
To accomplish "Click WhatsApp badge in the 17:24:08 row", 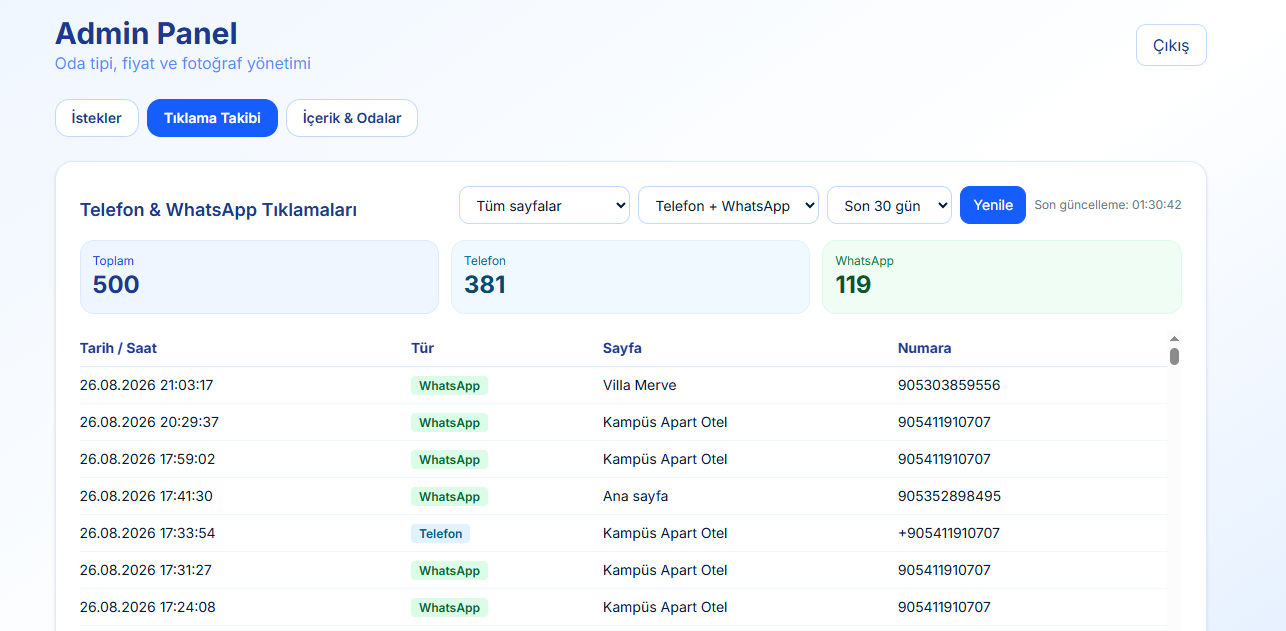I will [x=449, y=607].
